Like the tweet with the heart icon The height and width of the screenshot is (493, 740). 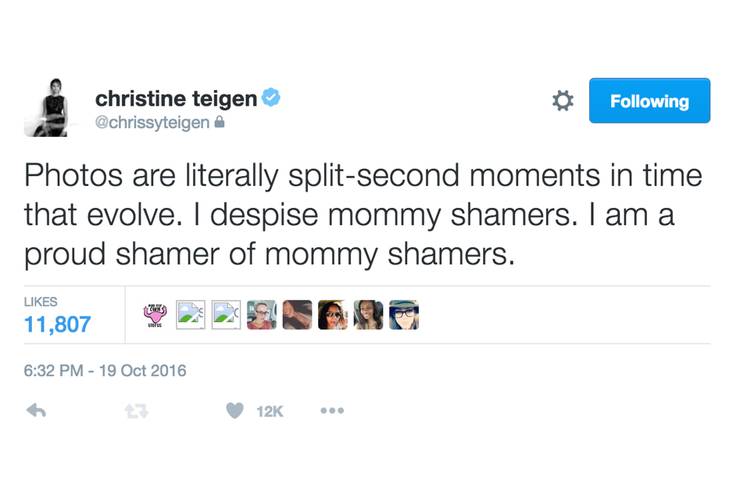[x=234, y=411]
